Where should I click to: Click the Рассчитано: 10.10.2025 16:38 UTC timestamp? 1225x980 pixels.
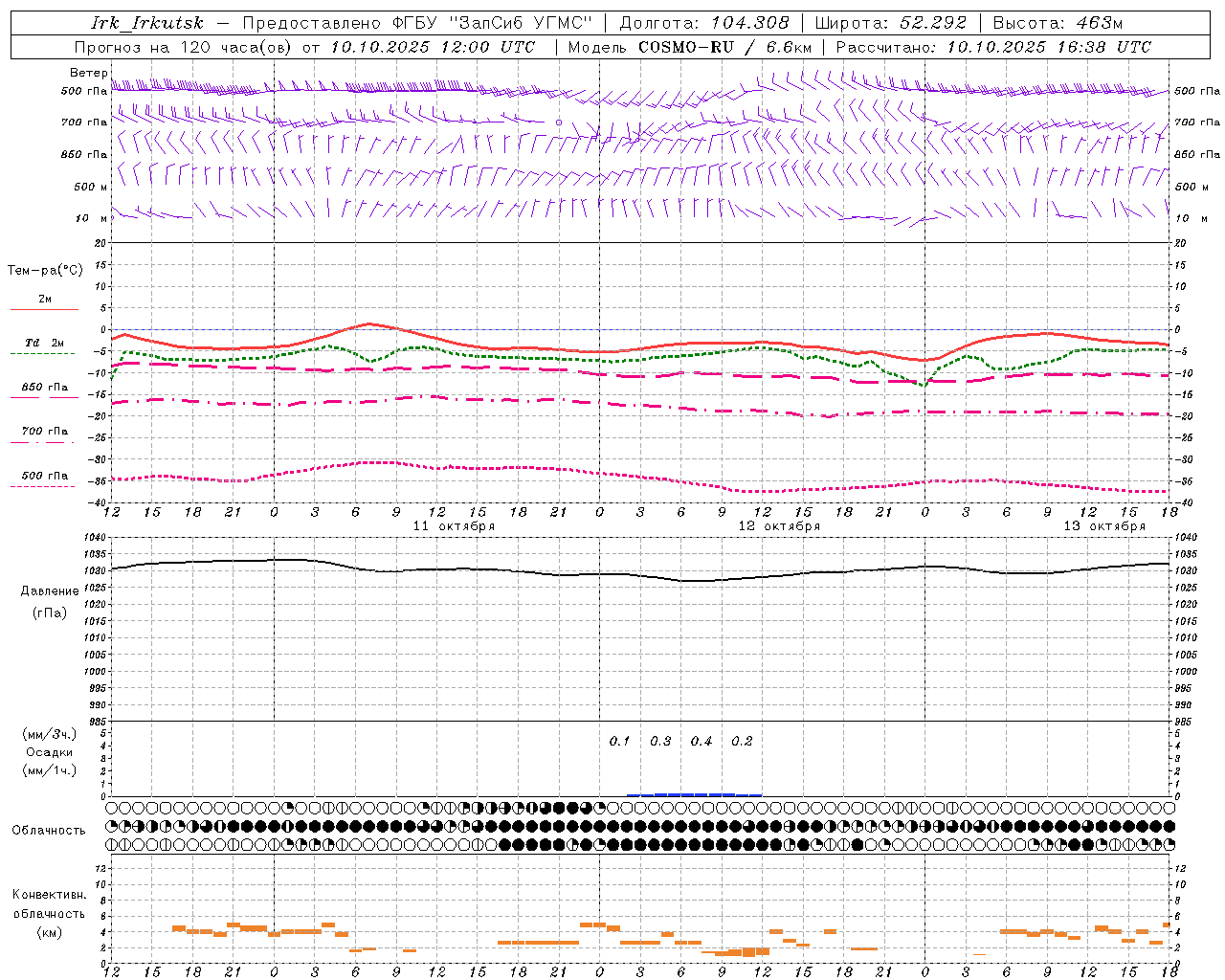[993, 47]
